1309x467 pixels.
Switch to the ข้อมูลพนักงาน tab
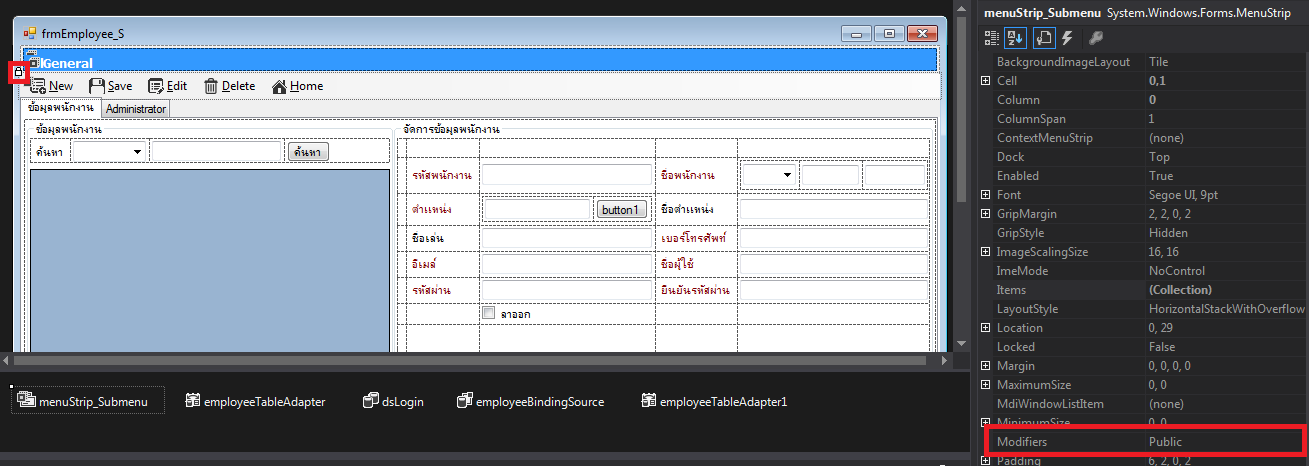[61, 108]
